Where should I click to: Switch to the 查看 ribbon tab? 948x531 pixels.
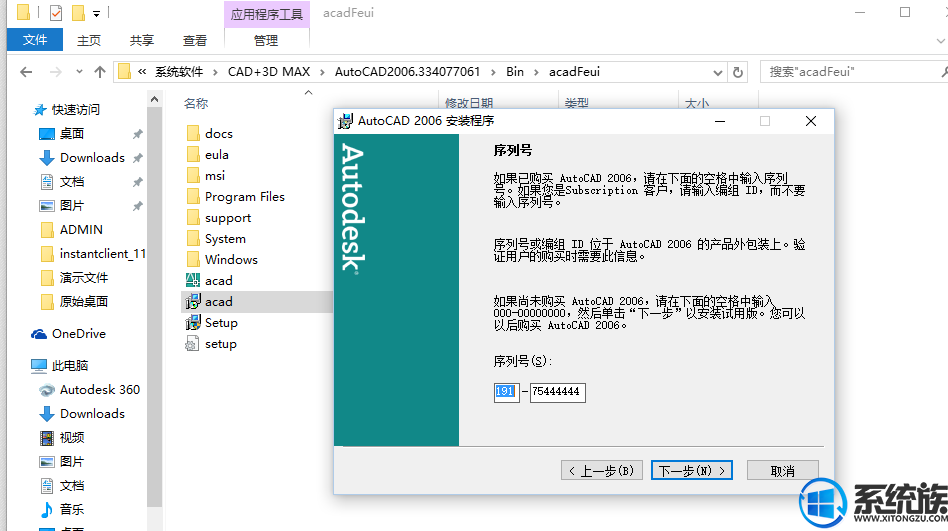[195, 41]
